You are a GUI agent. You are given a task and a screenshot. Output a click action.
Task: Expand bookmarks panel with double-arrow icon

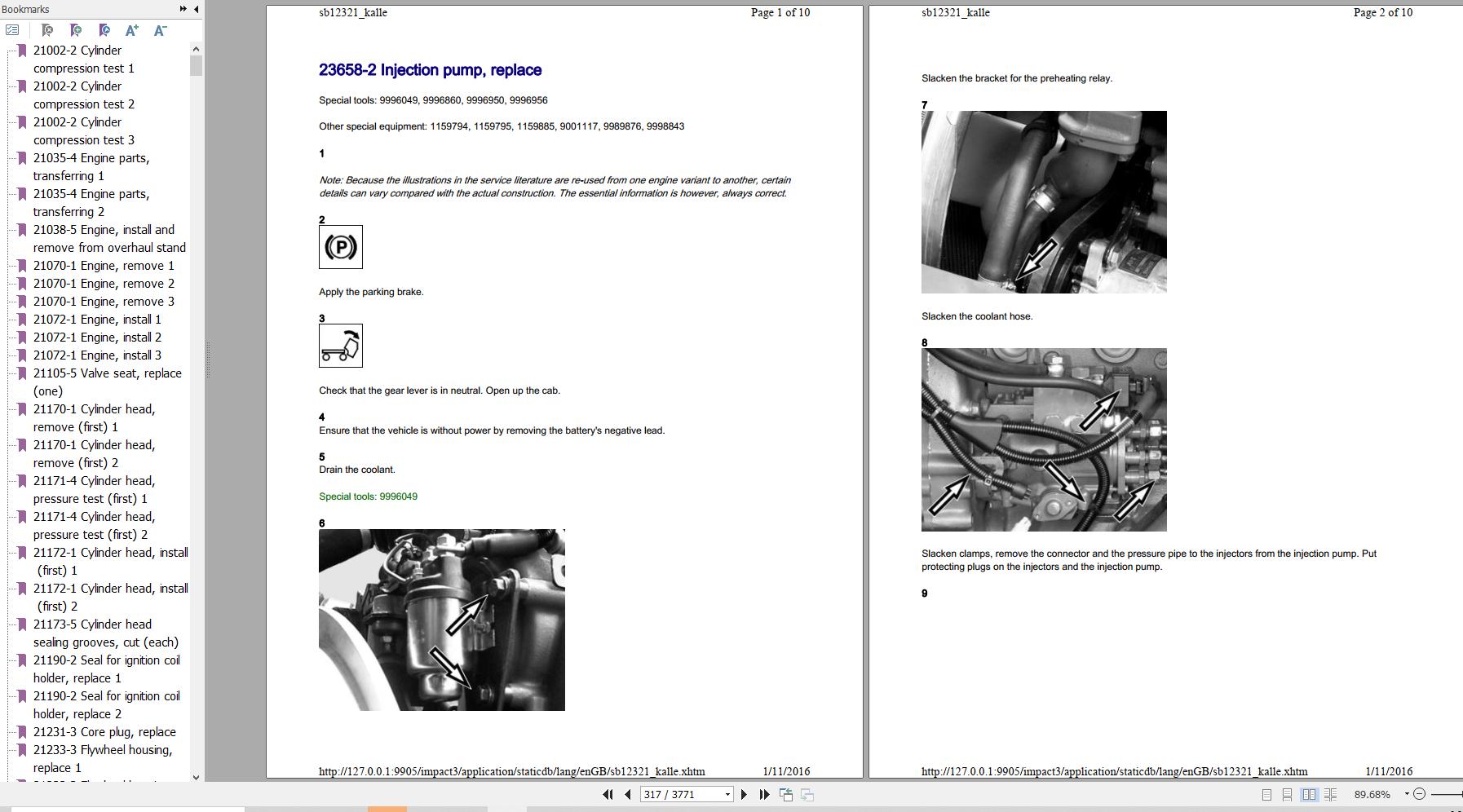pyautogui.click(x=183, y=9)
